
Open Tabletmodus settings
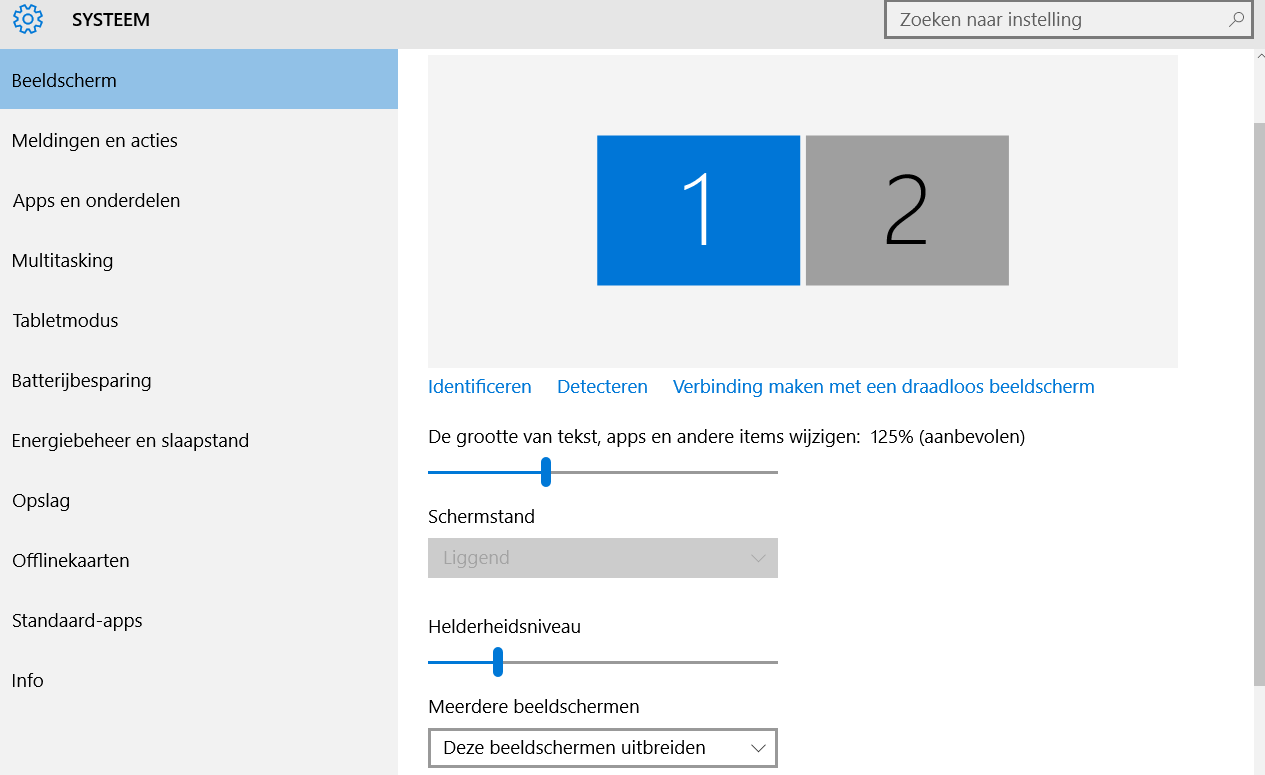click(199, 320)
